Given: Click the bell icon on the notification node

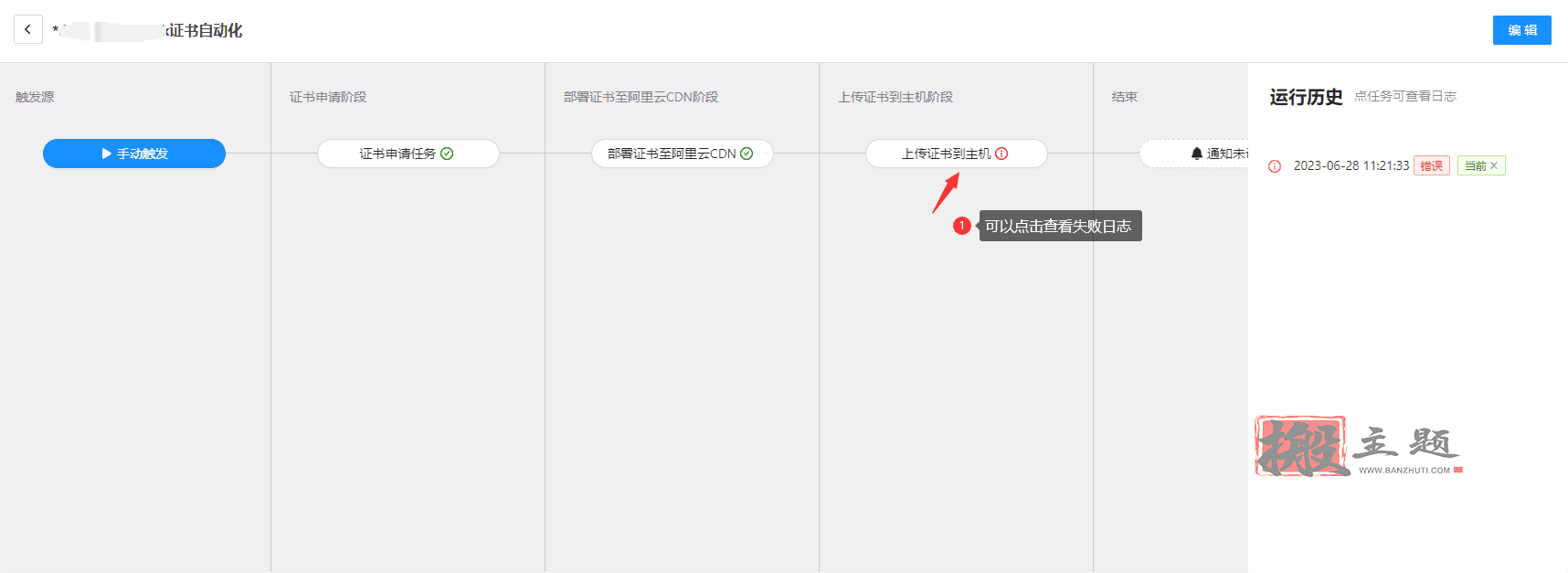Looking at the screenshot, I should 1197,154.
